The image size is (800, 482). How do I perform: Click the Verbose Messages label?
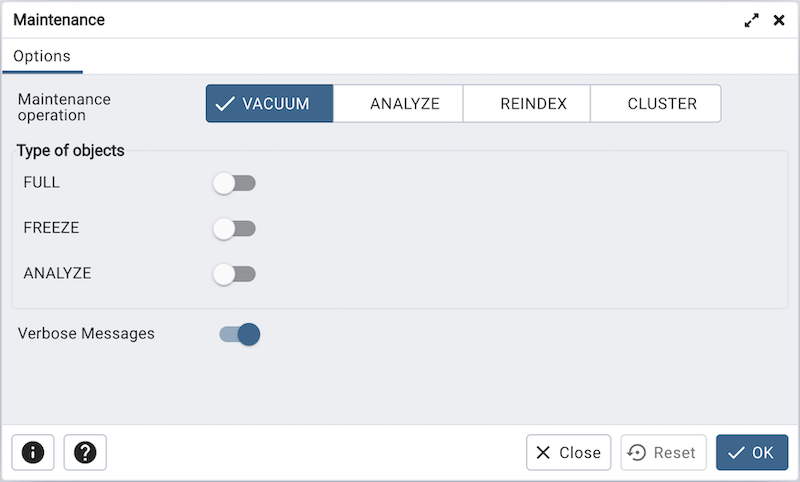point(86,334)
